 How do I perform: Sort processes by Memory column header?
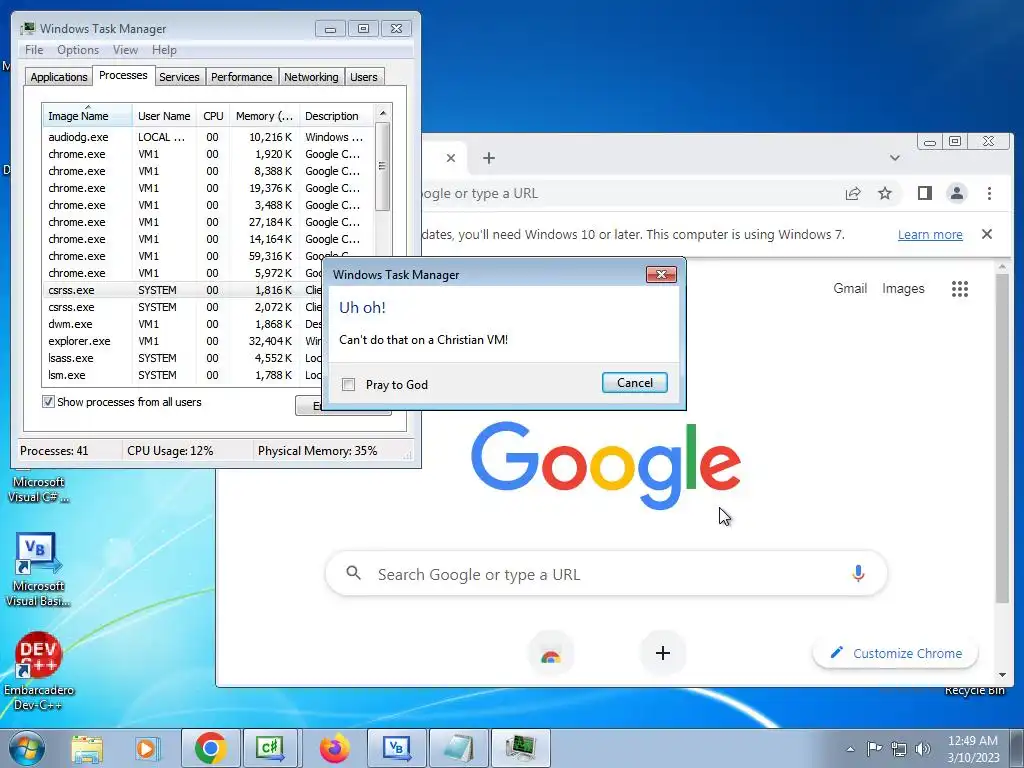(264, 116)
